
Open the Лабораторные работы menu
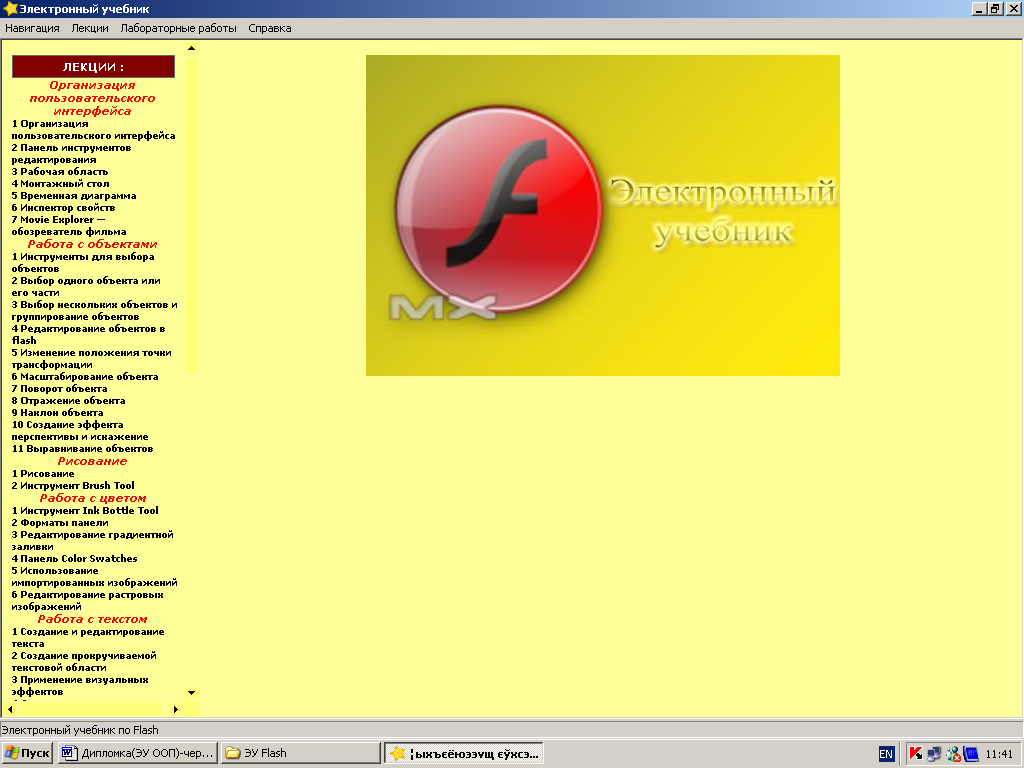(x=178, y=28)
